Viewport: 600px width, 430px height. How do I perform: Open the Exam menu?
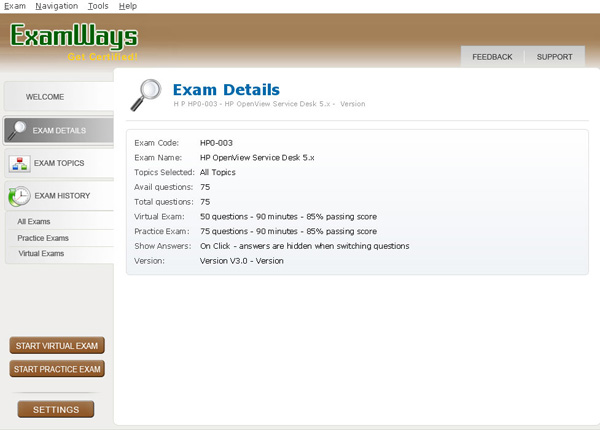pyautogui.click(x=15, y=6)
